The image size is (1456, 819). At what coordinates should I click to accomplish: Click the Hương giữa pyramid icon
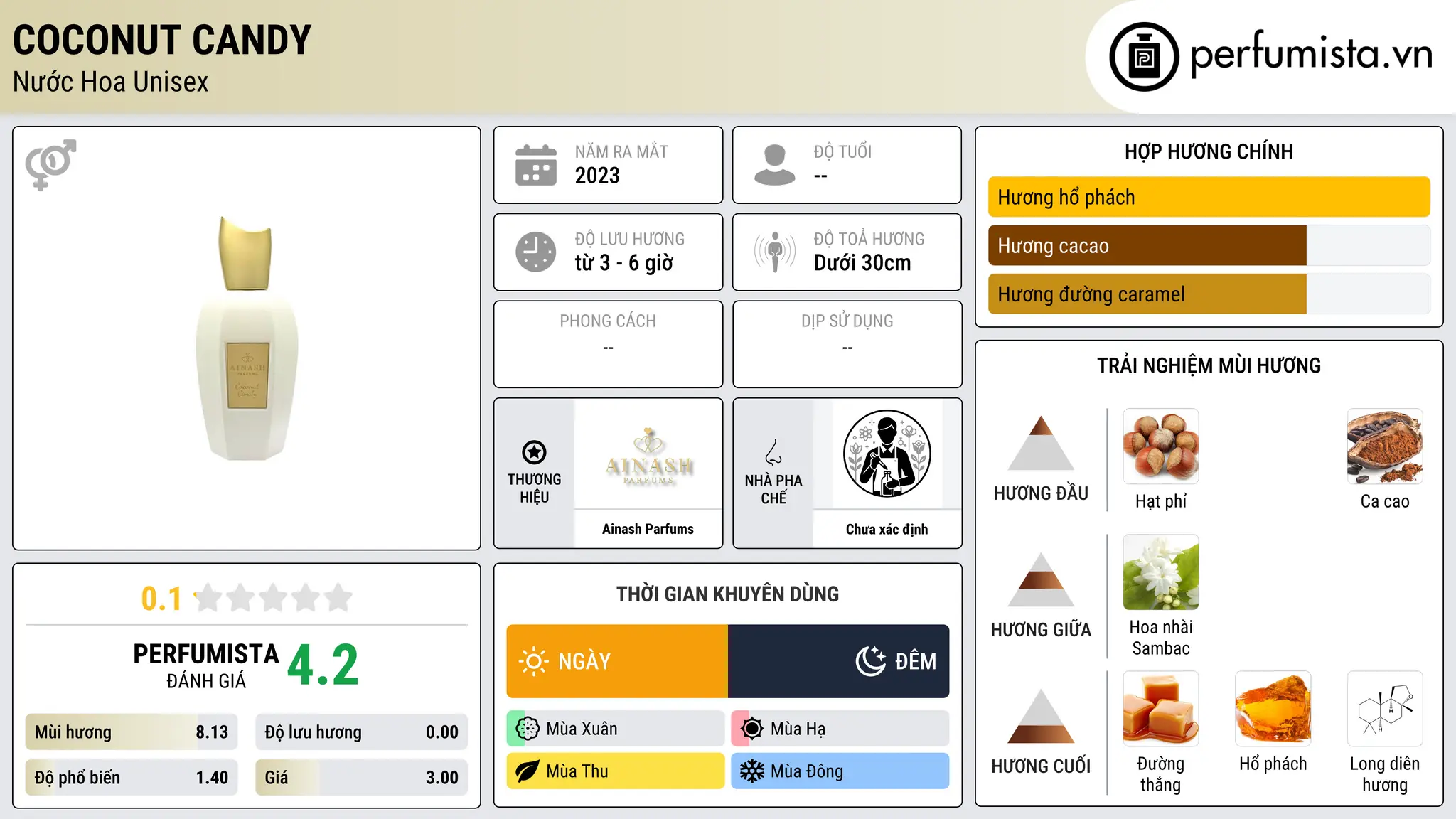pos(1041,579)
